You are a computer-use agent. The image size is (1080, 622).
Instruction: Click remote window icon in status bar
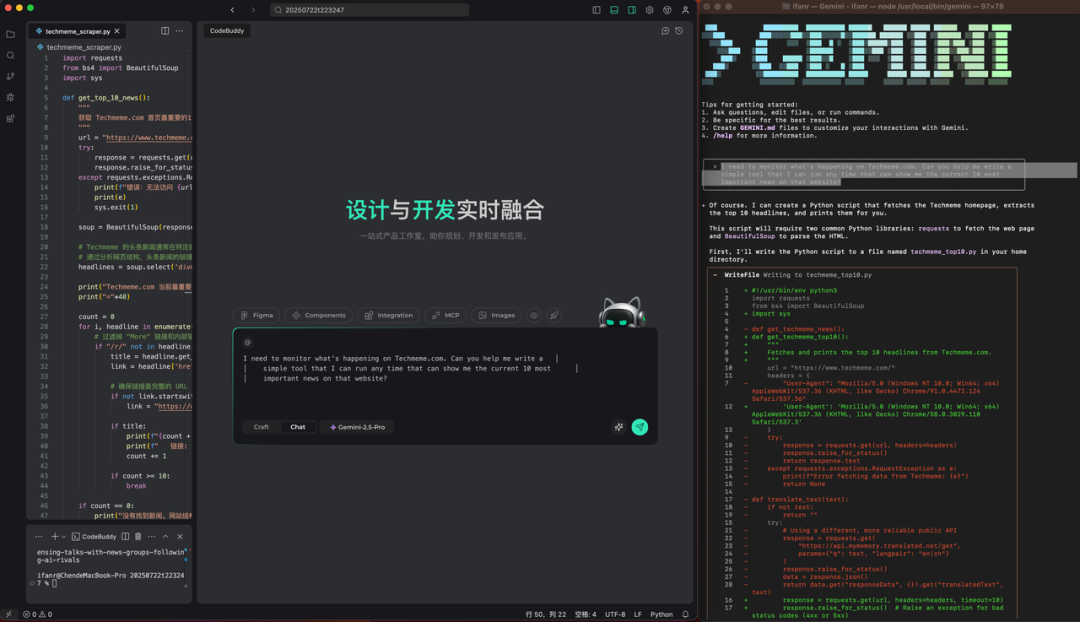(x=8, y=614)
